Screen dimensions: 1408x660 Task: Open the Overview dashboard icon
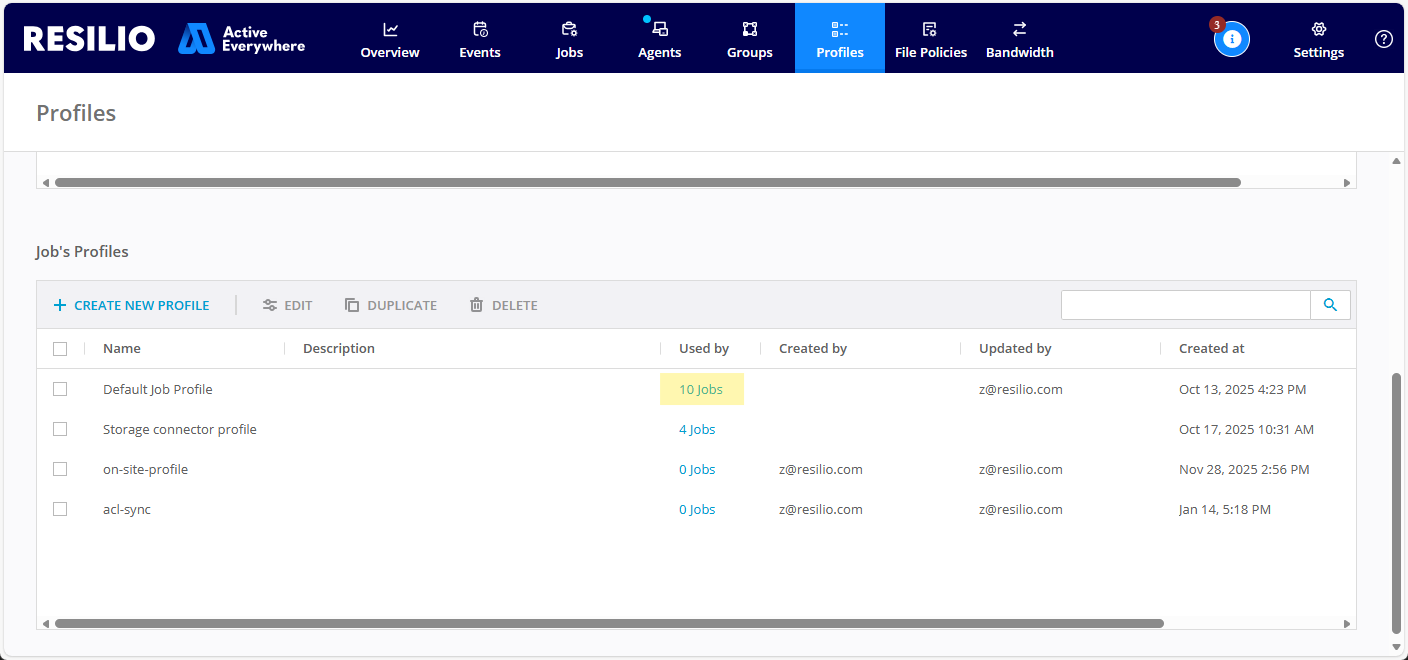tap(390, 29)
